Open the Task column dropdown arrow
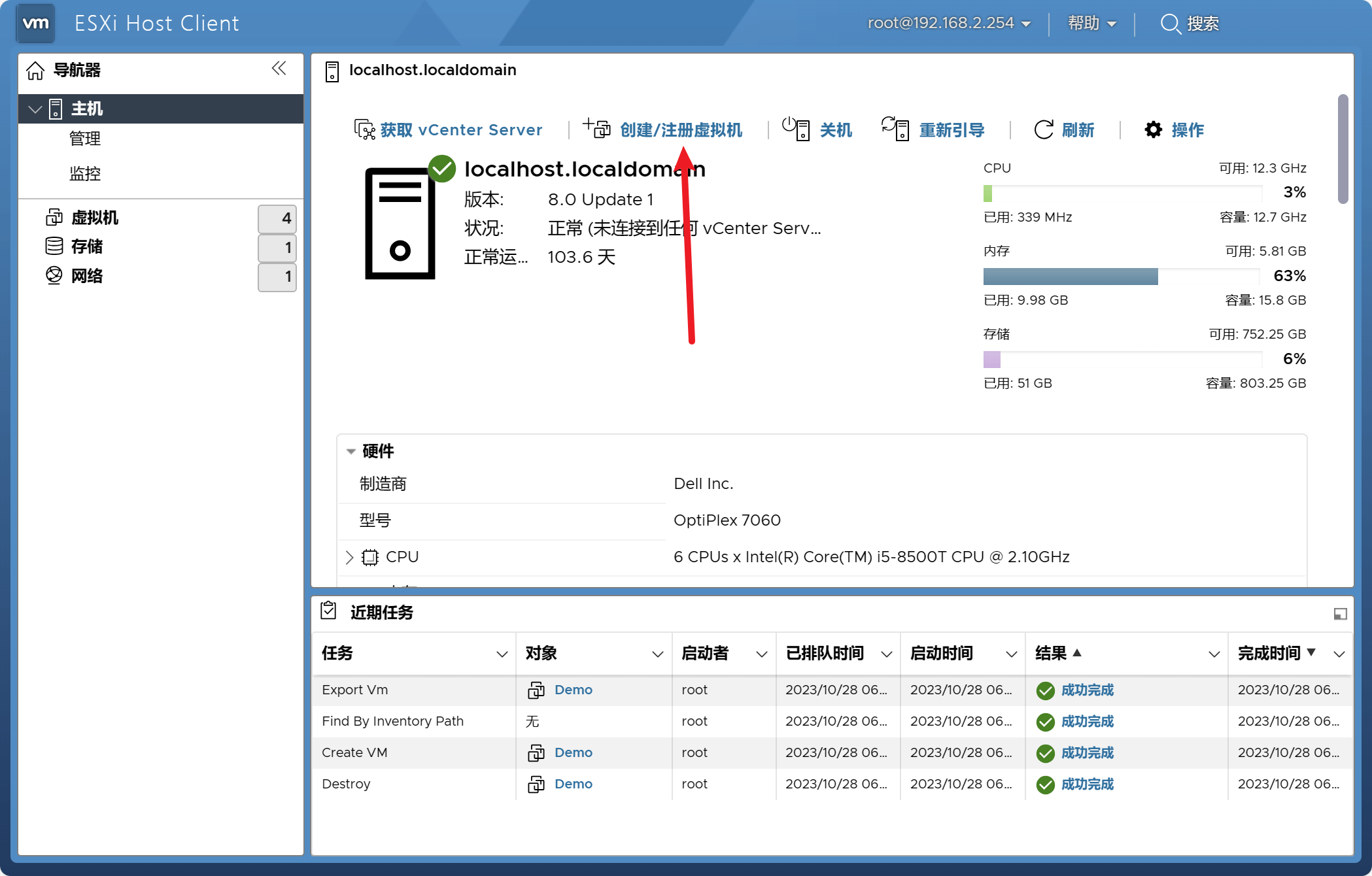The height and width of the screenshot is (876, 1372). pos(502,654)
